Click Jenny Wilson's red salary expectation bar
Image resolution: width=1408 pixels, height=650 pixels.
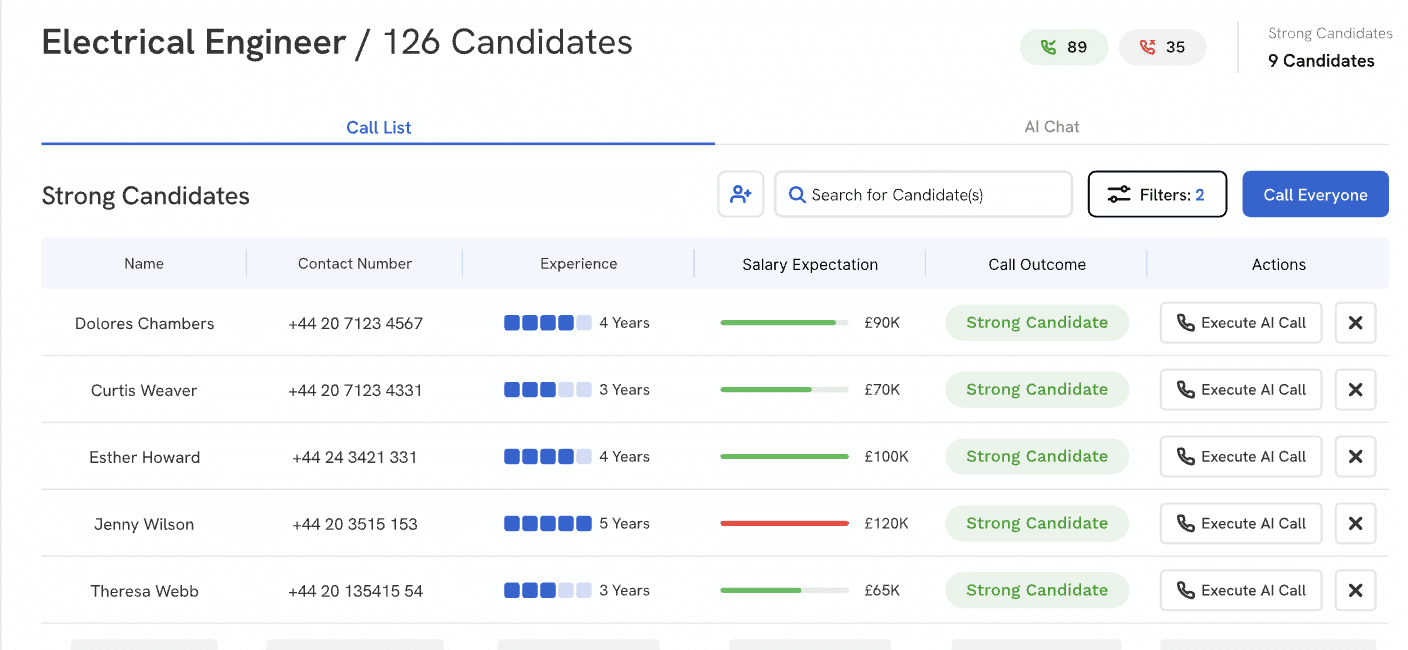tap(784, 523)
